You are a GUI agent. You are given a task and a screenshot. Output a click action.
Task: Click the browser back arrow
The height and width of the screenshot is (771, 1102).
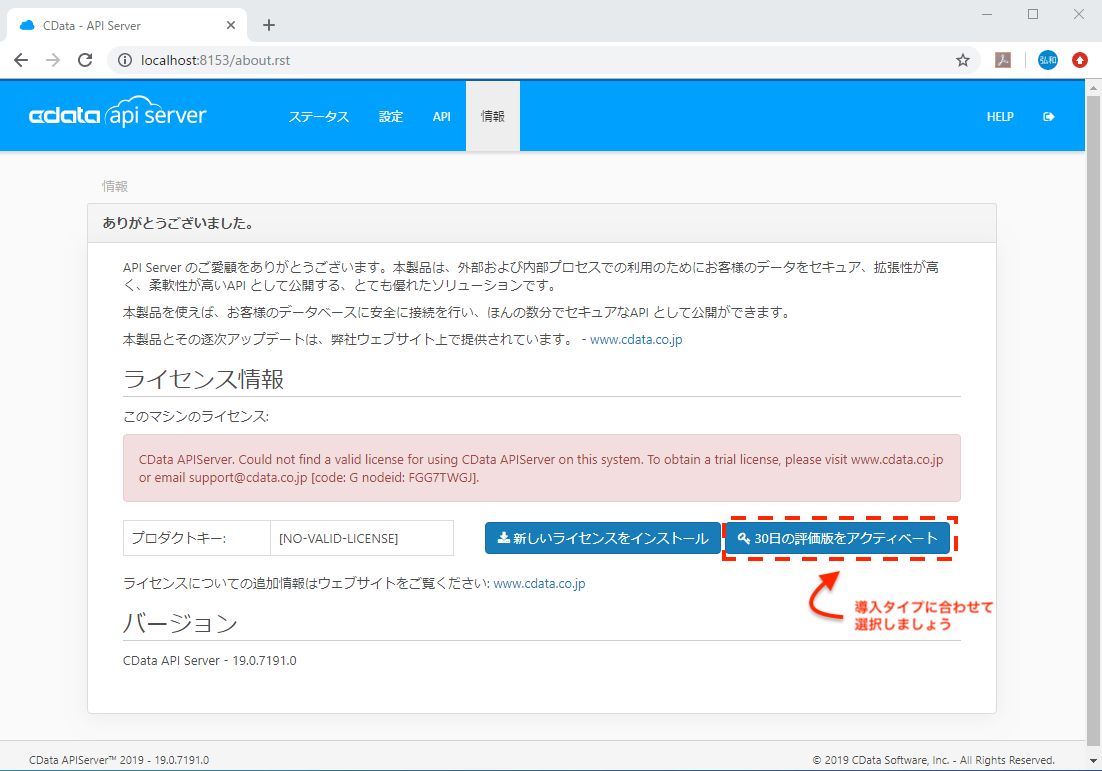[x=21, y=60]
